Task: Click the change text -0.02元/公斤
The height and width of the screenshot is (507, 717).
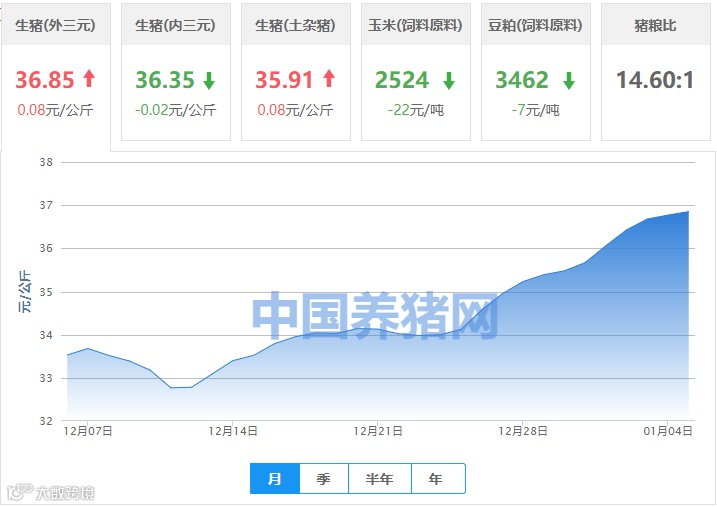Action: pyautogui.click(x=176, y=110)
